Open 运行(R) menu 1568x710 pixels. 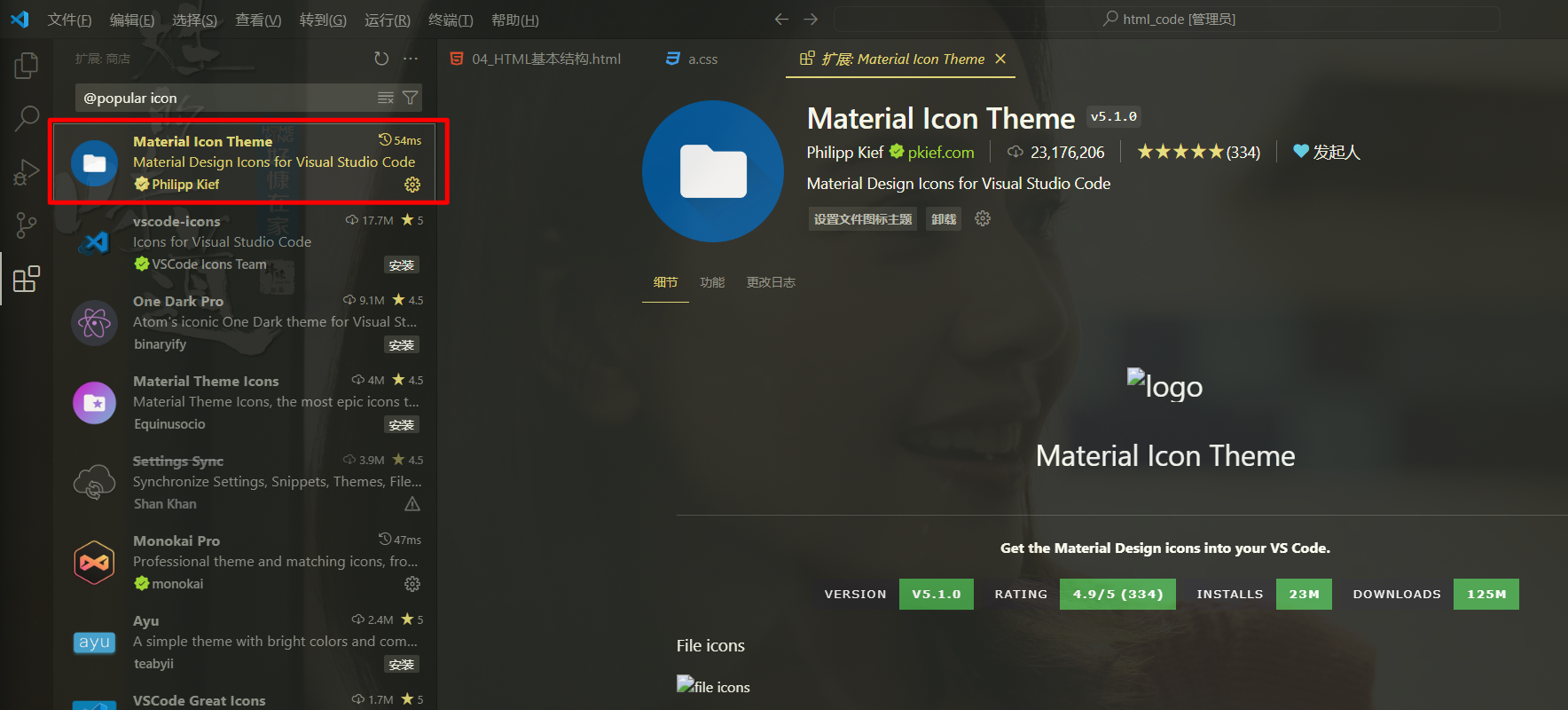(388, 20)
